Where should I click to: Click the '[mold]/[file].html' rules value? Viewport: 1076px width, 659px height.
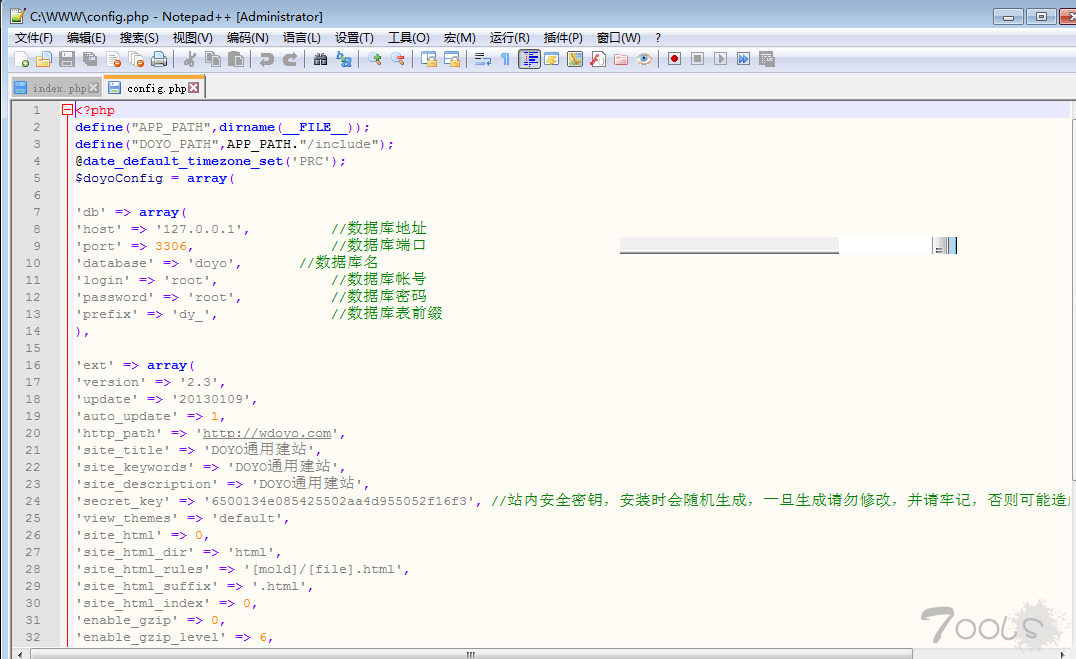coord(323,569)
